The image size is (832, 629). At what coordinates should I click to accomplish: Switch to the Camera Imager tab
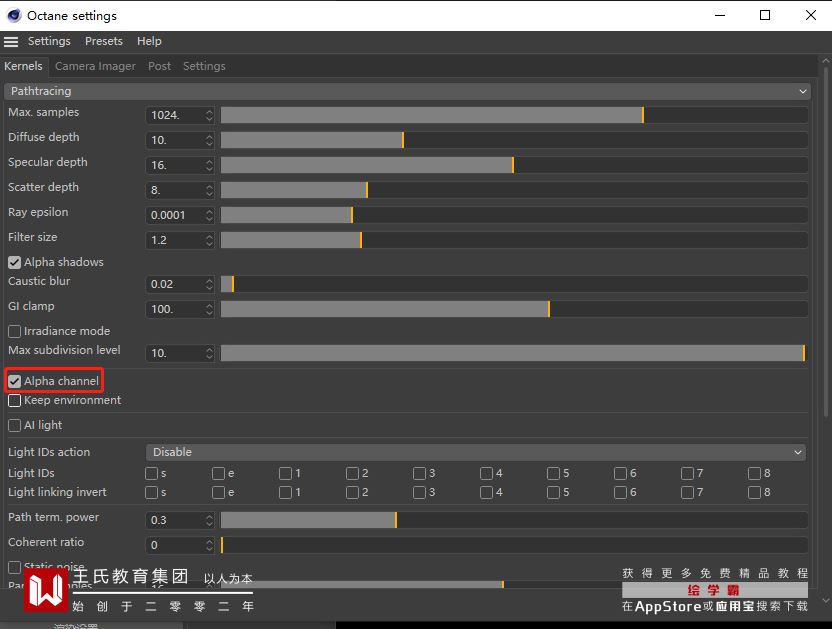click(96, 66)
